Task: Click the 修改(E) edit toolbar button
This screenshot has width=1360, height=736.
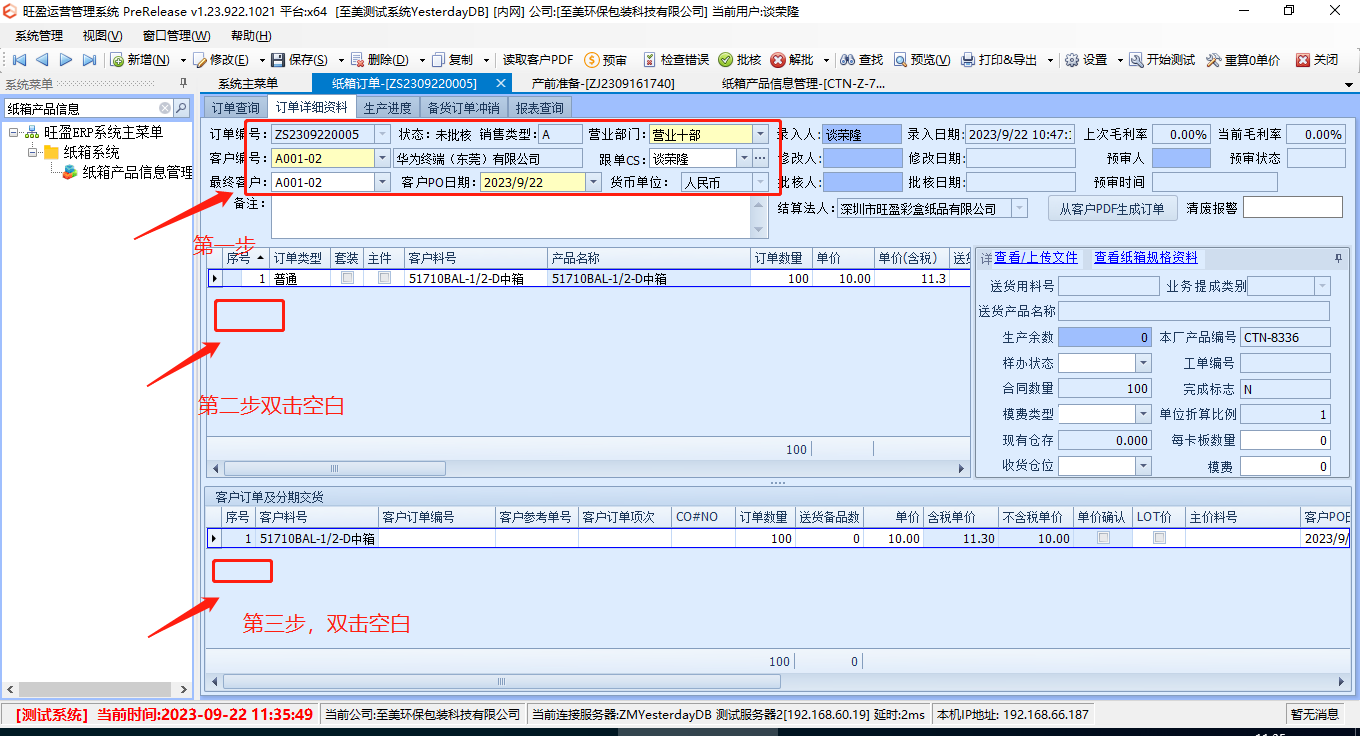Action: 221,60
